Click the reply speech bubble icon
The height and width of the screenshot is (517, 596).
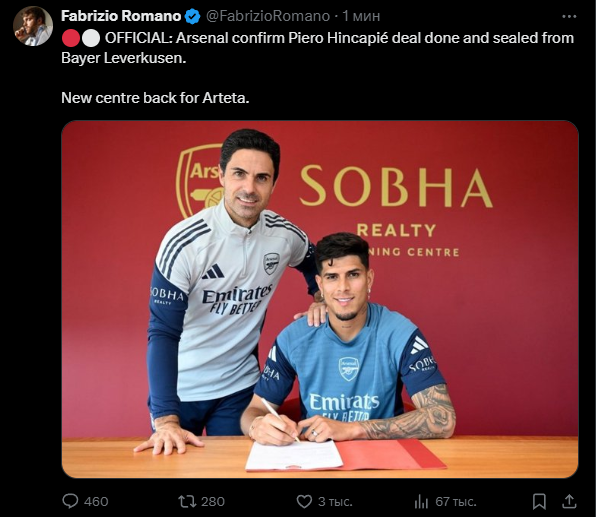point(70,501)
